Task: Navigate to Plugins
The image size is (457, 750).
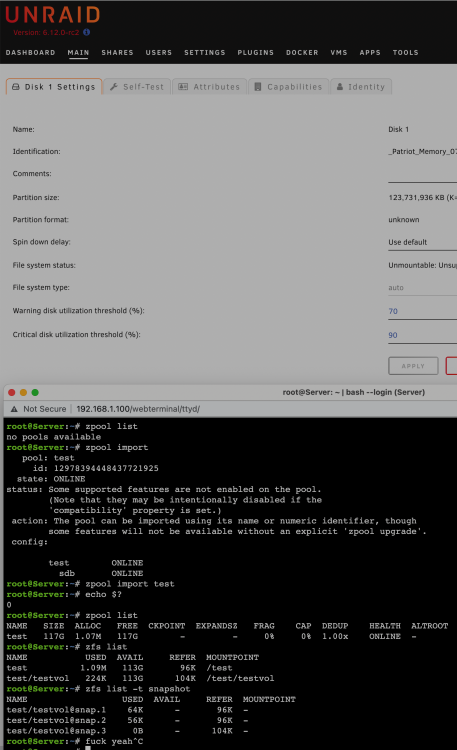Action: point(256,53)
